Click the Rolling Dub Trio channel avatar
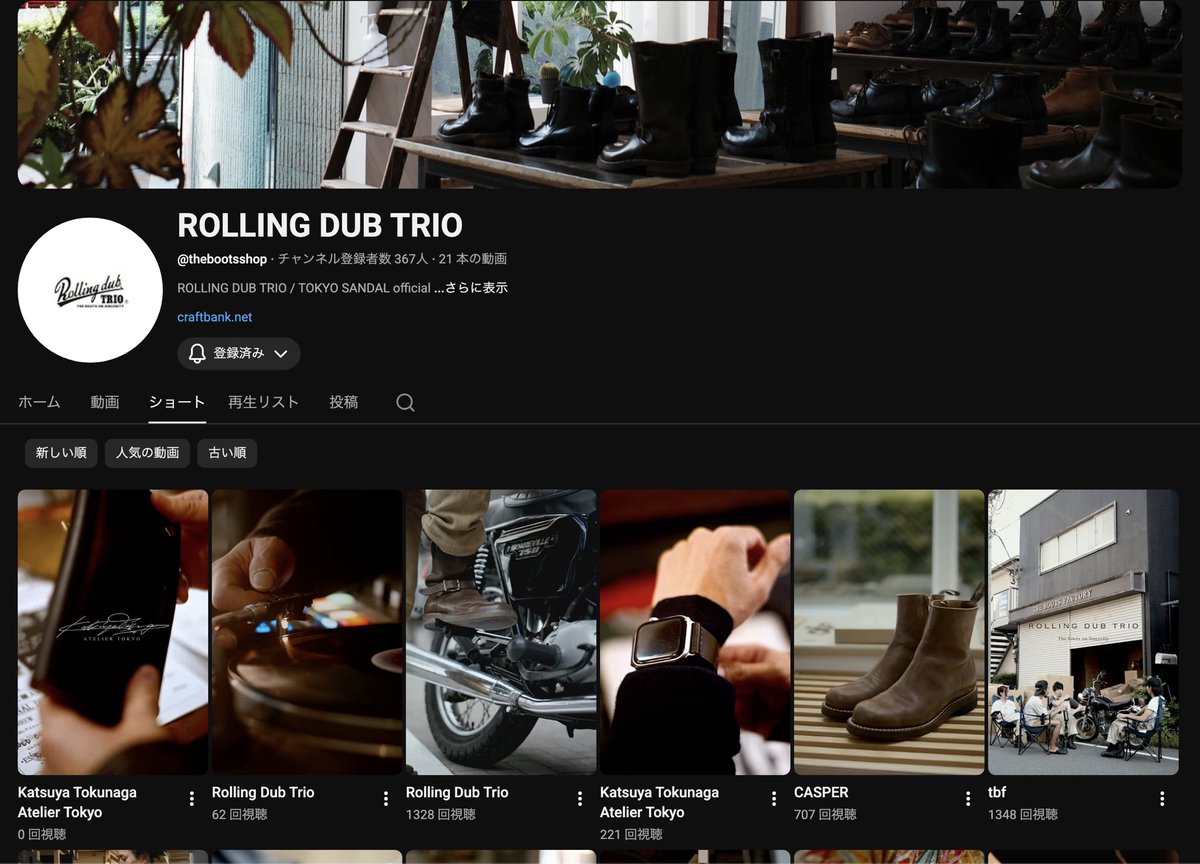 click(x=90, y=290)
